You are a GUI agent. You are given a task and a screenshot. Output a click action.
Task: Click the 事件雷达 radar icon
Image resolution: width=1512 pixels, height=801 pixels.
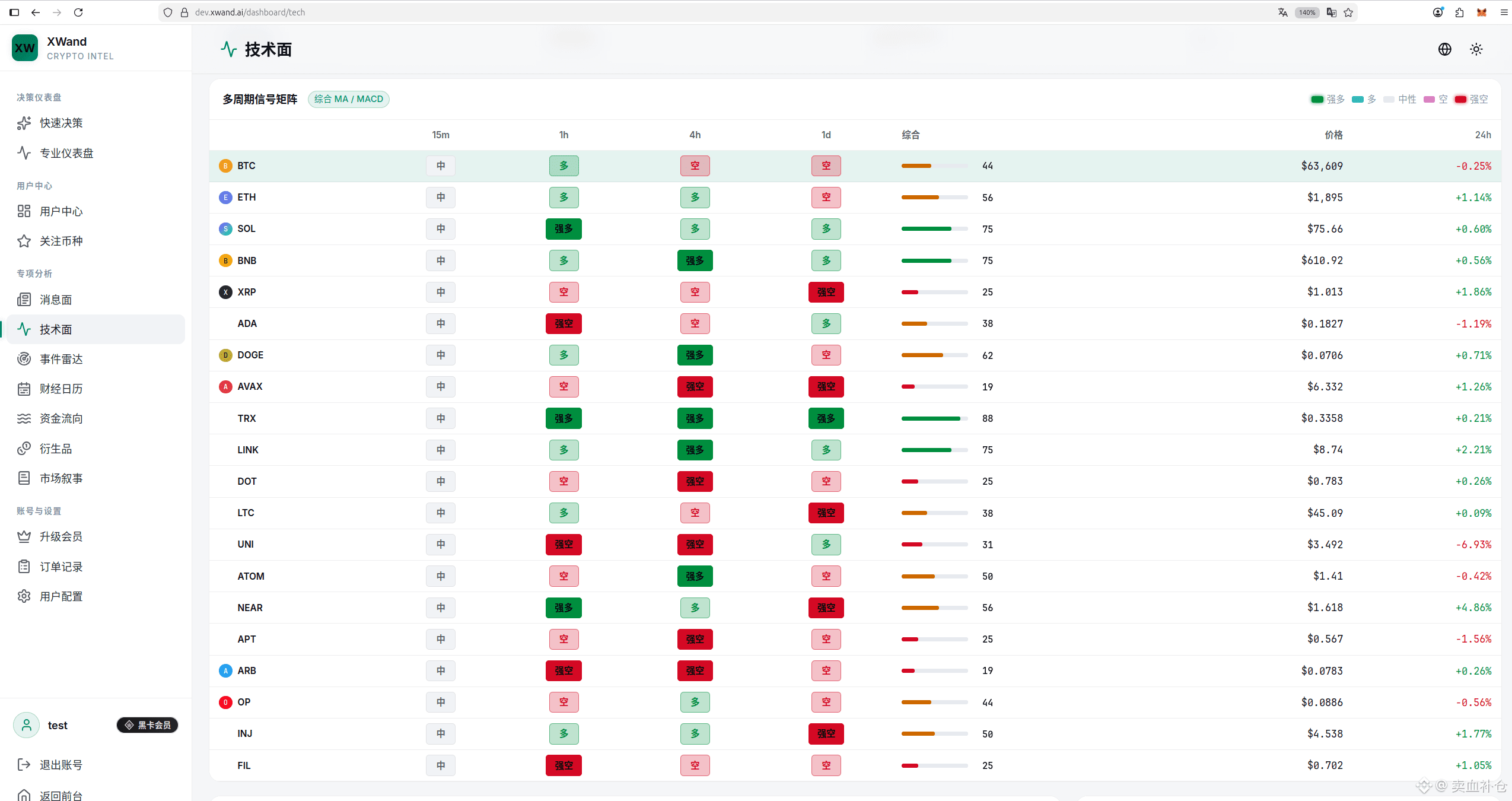click(x=24, y=359)
